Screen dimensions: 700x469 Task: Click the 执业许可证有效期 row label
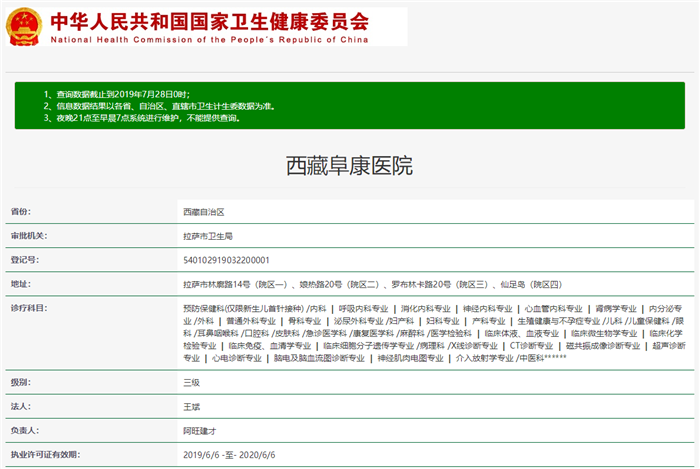pos(46,455)
